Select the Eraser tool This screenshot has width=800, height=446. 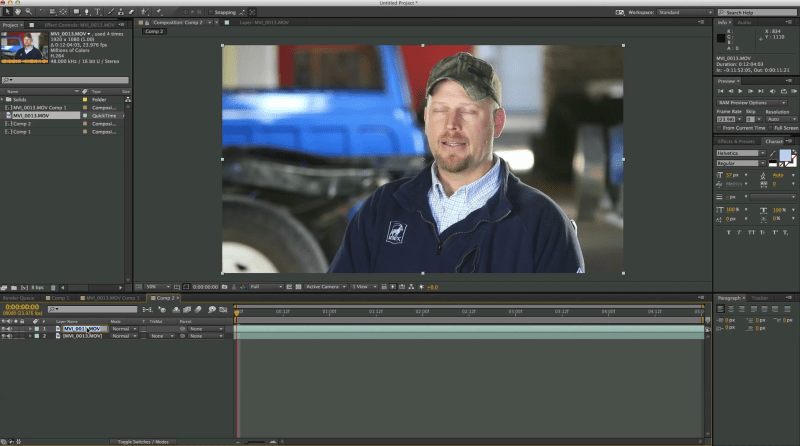(131, 11)
